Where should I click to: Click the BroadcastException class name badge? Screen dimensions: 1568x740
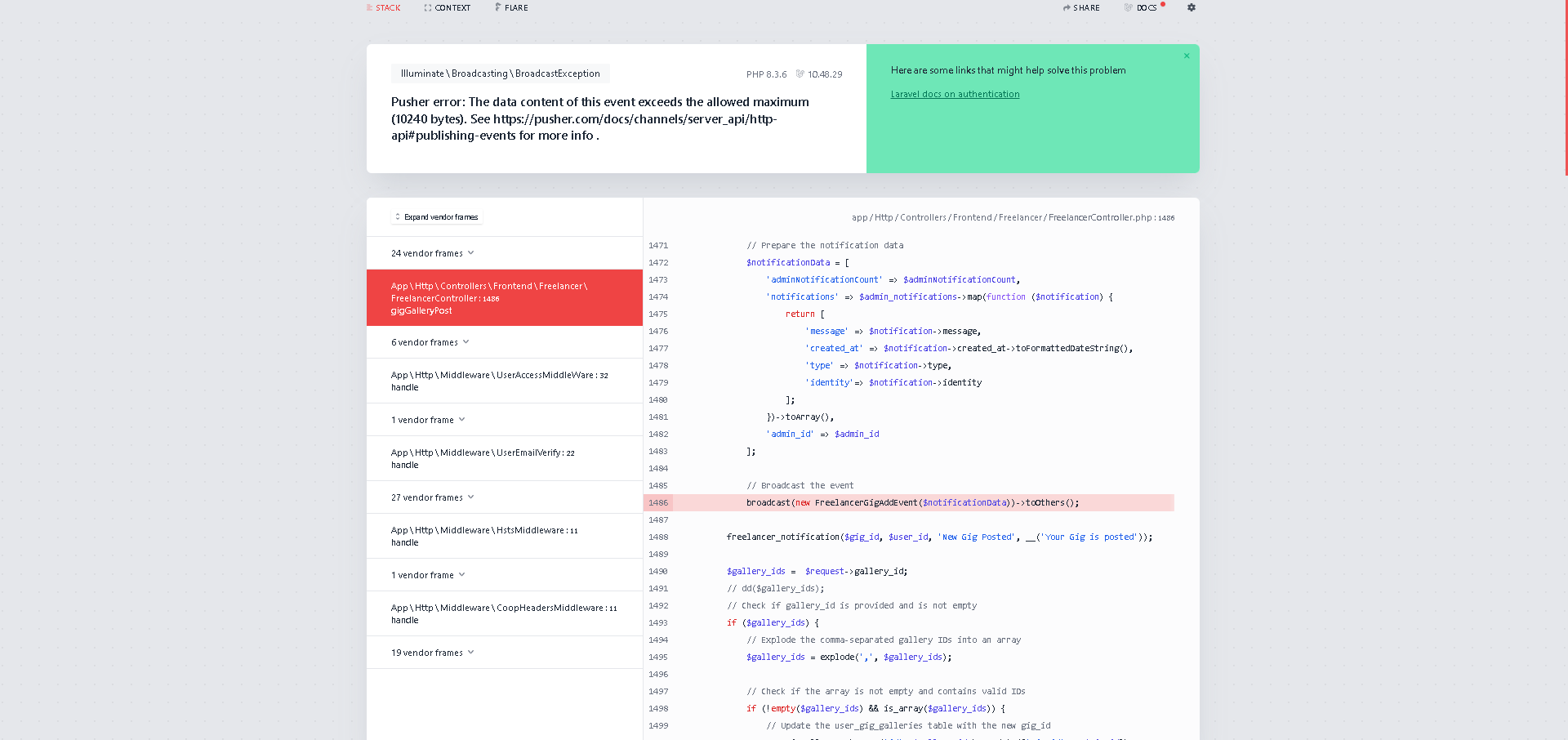tap(500, 74)
